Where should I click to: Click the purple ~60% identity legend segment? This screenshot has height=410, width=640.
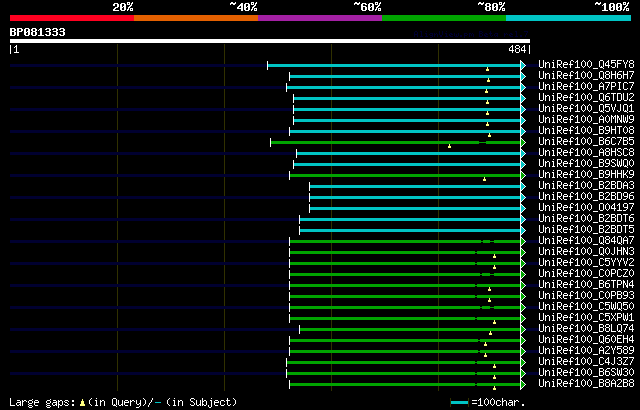[x=320, y=18]
